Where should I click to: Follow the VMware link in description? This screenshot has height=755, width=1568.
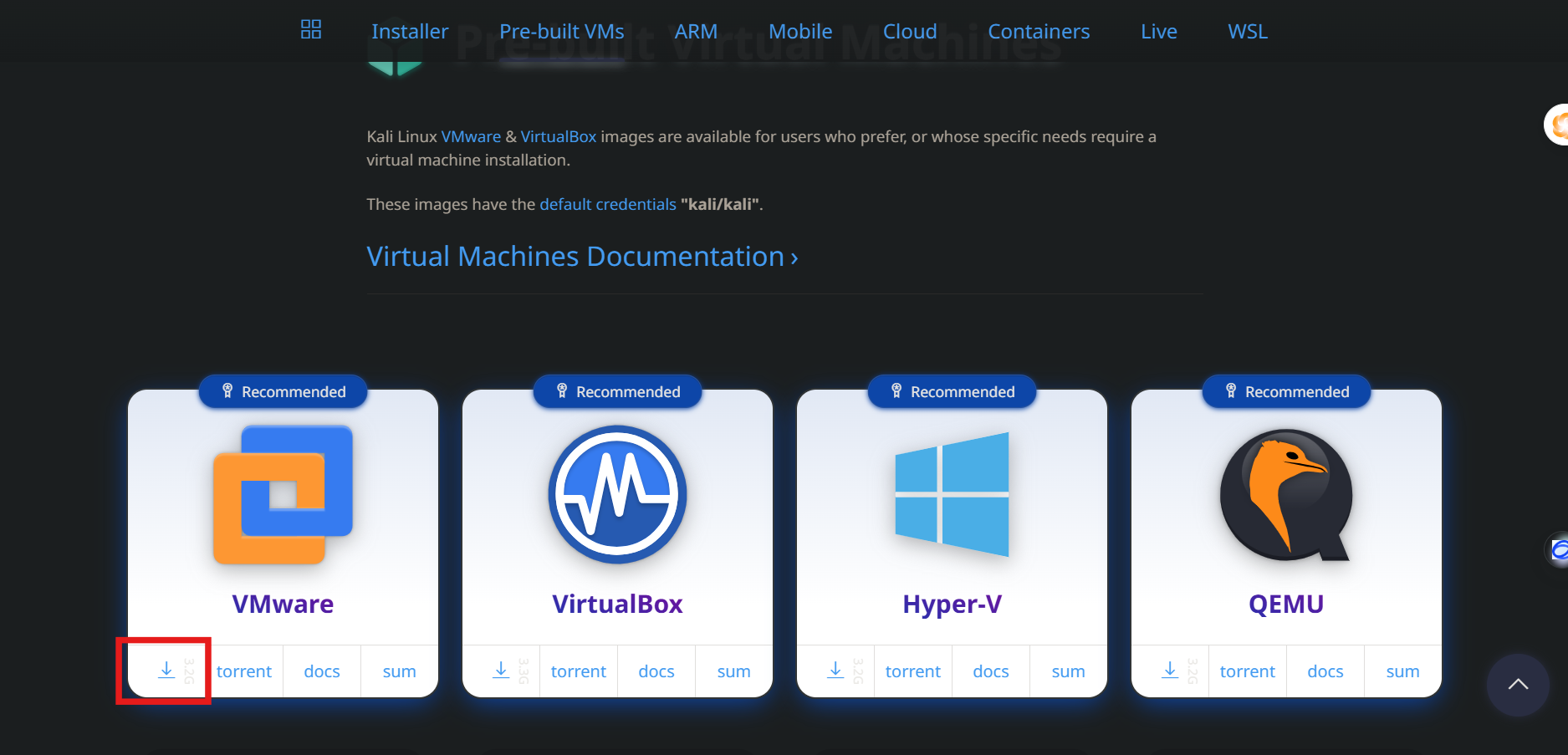[471, 136]
